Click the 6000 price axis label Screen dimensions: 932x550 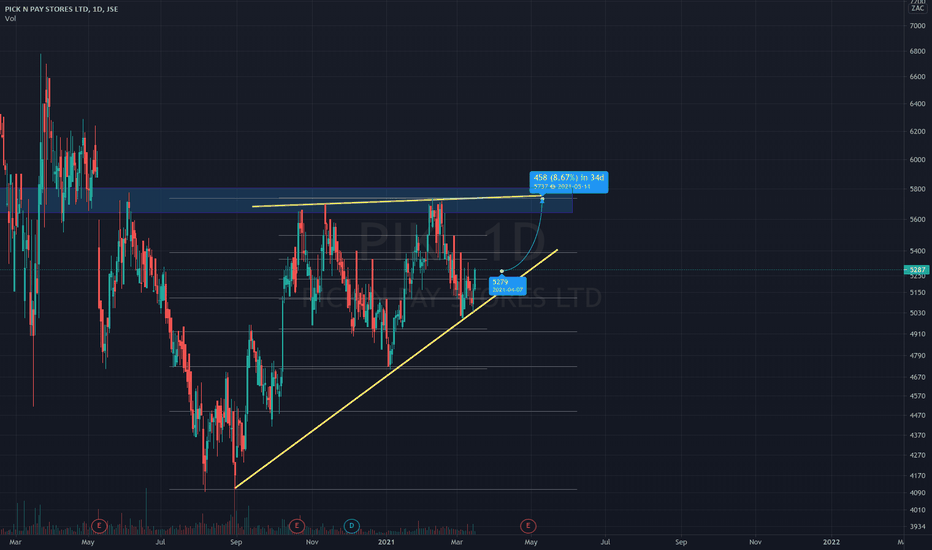coord(917,159)
